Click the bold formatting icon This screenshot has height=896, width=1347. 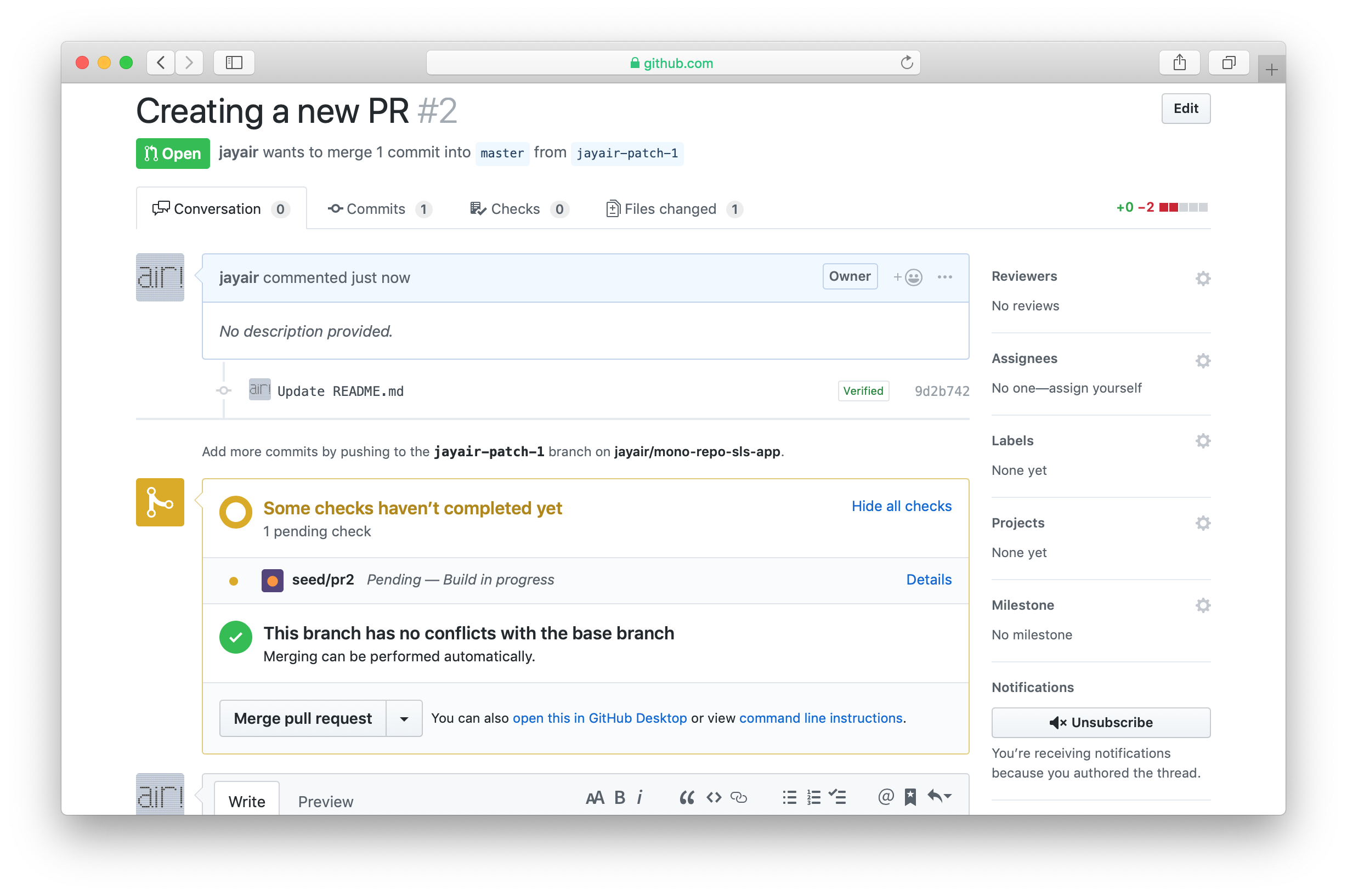point(620,797)
